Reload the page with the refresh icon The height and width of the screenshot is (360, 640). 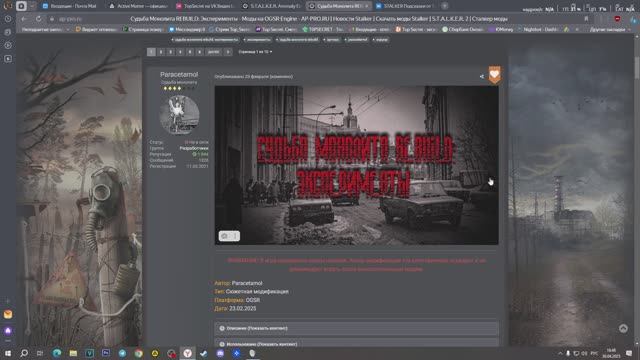[38, 19]
